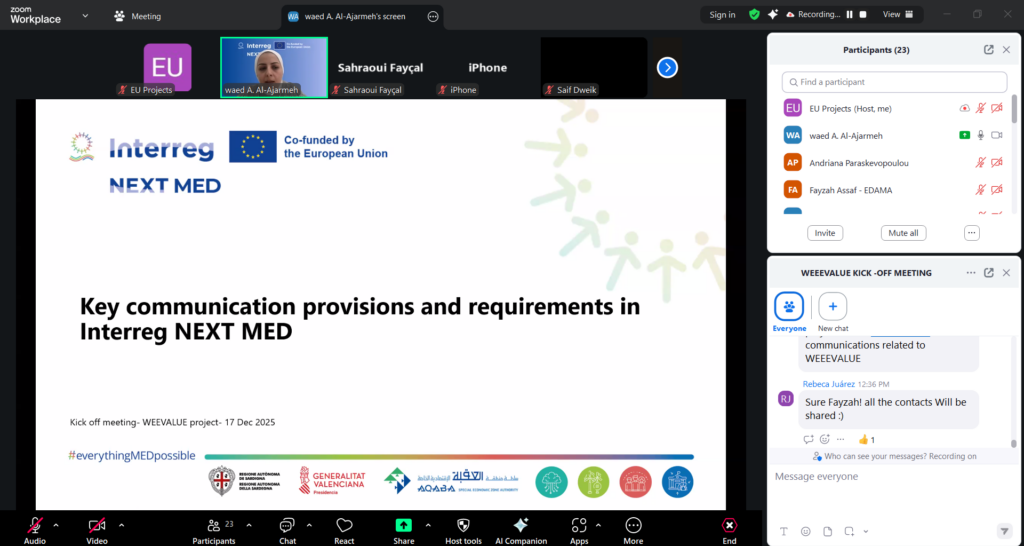Open Host tools shield icon
Screen dimensions: 1024x546
pyautogui.click(x=463, y=525)
